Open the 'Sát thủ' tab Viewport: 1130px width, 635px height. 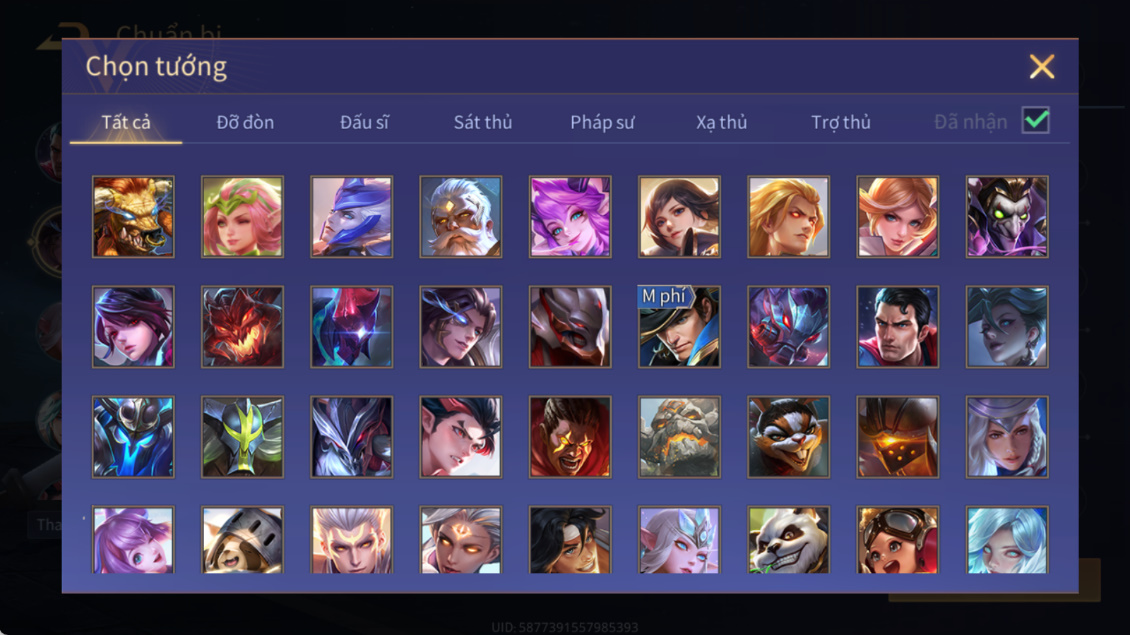pos(483,122)
